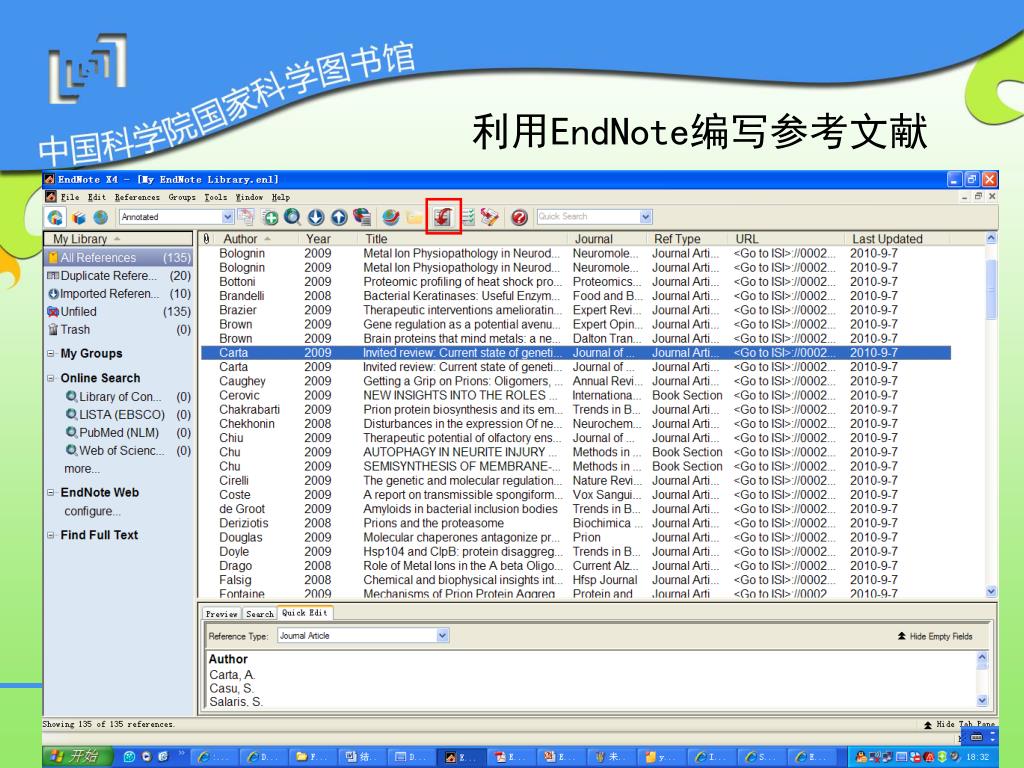The image size is (1024, 768).
Task: Sort references by the Year column header
Action: pos(328,239)
